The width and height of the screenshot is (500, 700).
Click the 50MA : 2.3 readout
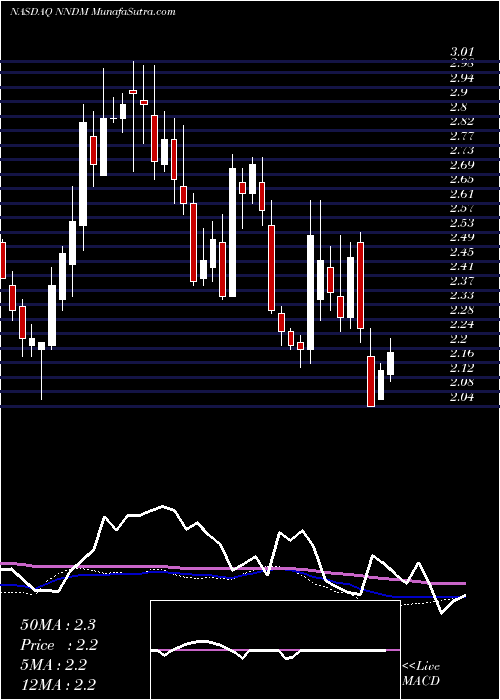[58, 625]
